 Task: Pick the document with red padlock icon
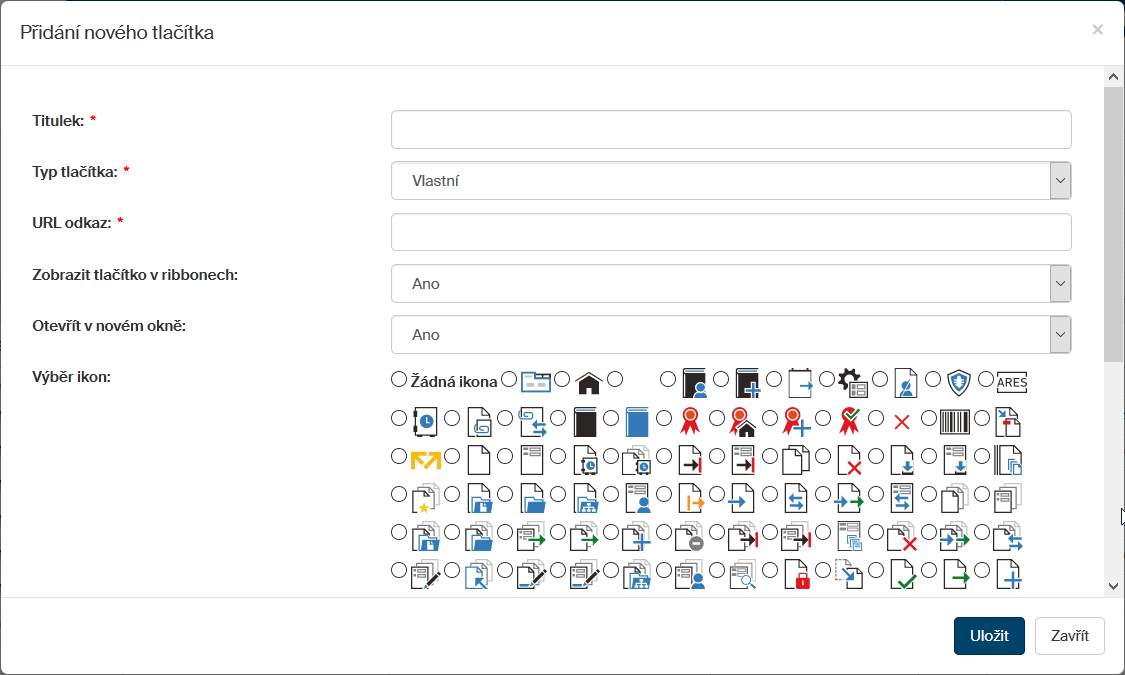coord(797,574)
